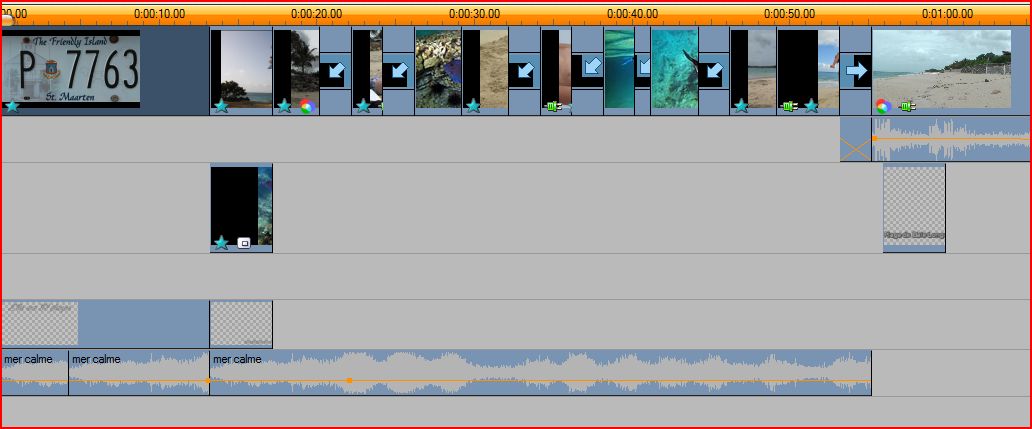The height and width of the screenshot is (429, 1032).
Task: Select the Plage de Baie Longue title clip
Action: coord(914,208)
